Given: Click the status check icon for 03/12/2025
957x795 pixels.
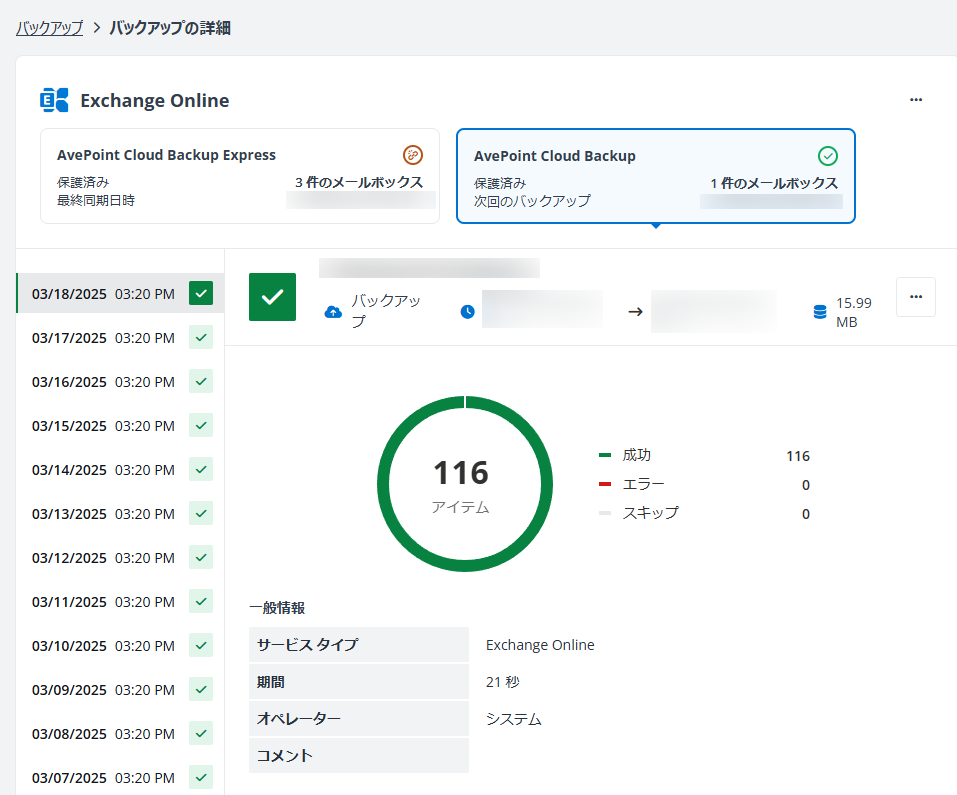Looking at the screenshot, I should pyautogui.click(x=201, y=558).
